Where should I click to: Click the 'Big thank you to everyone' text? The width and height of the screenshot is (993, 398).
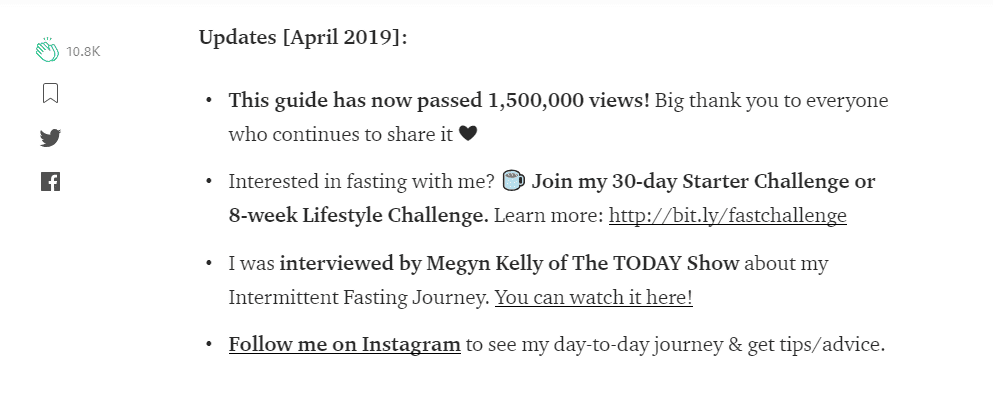771,101
